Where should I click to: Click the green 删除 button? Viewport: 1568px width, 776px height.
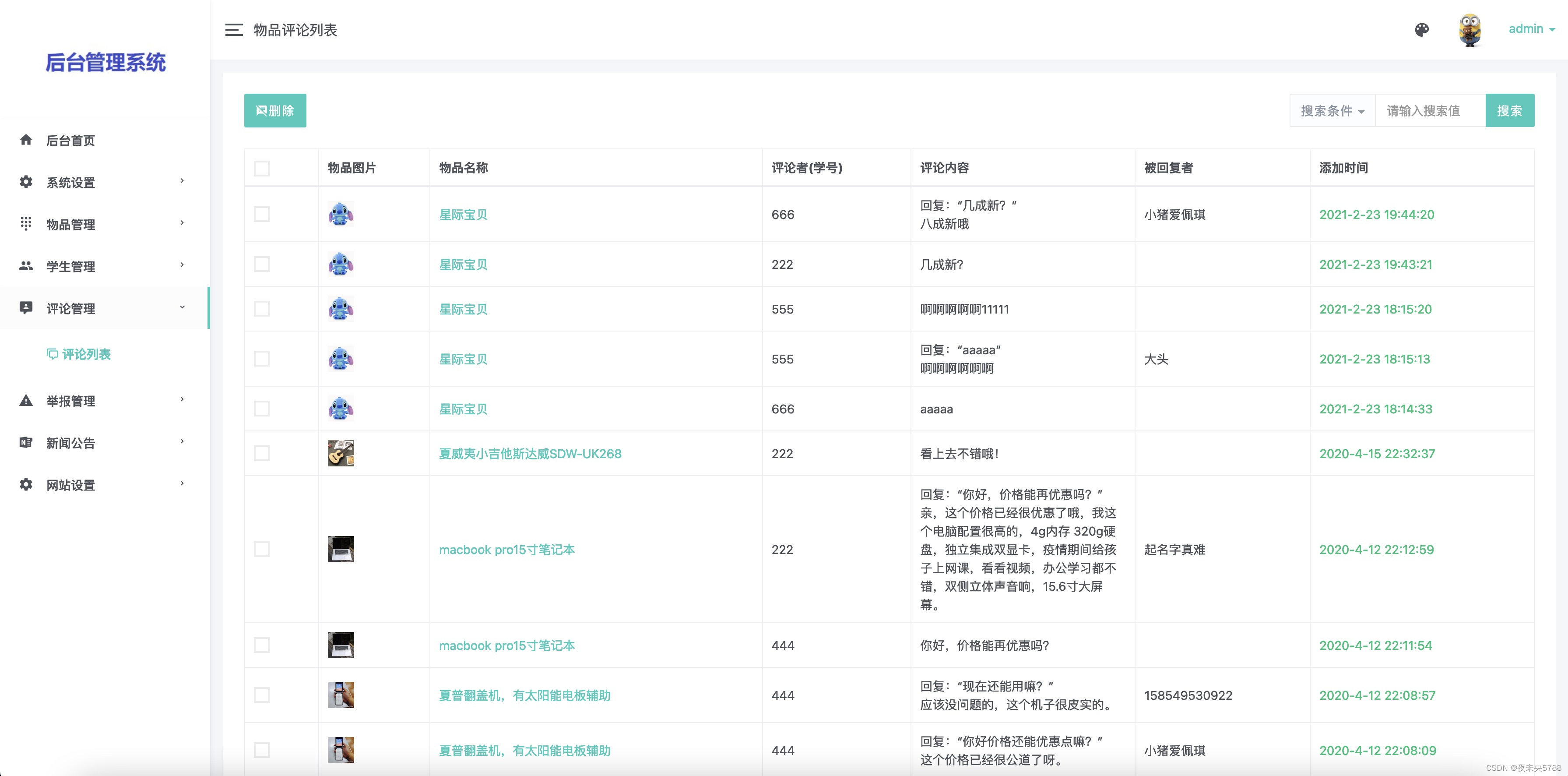(x=275, y=111)
